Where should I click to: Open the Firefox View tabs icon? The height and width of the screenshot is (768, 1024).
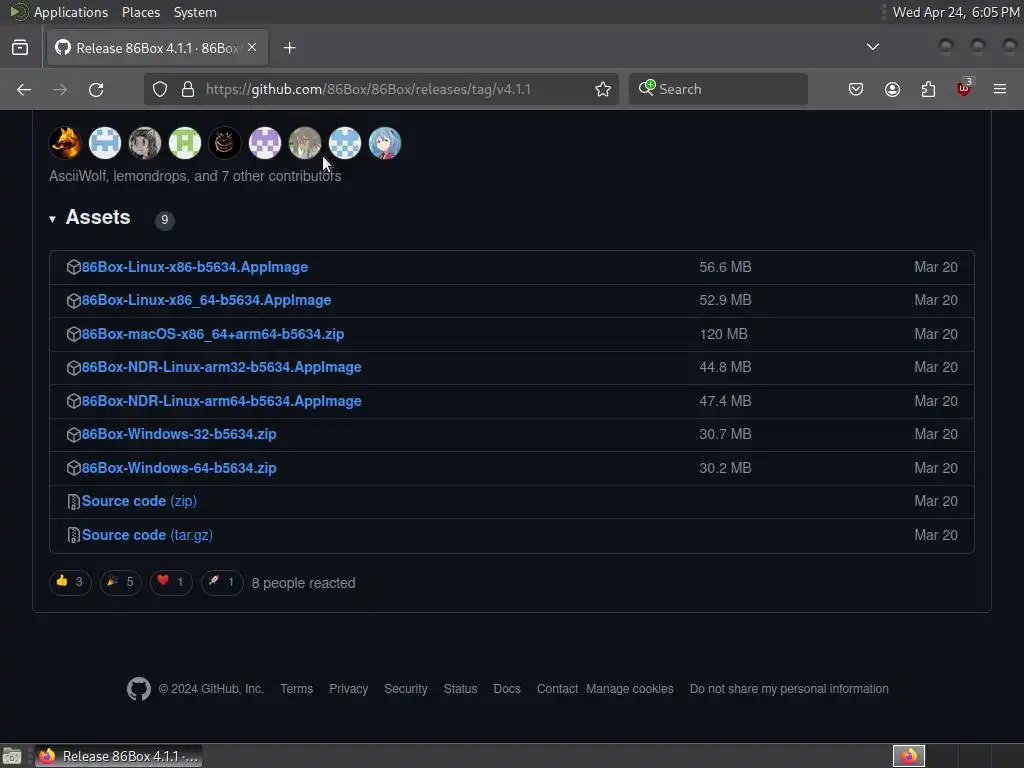(20, 48)
